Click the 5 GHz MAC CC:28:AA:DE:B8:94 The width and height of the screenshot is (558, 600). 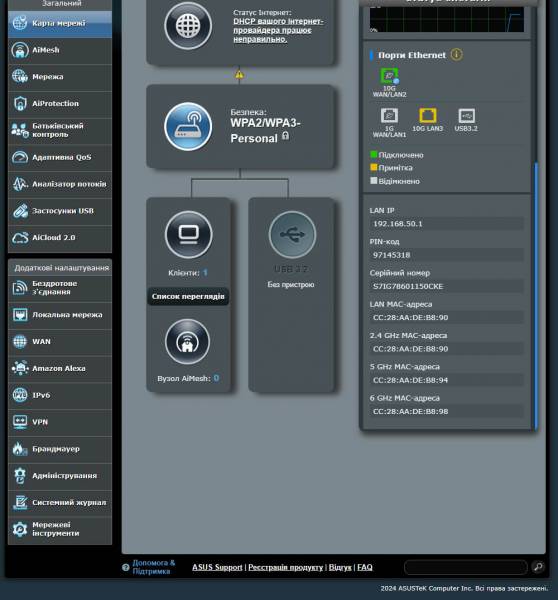(410, 380)
